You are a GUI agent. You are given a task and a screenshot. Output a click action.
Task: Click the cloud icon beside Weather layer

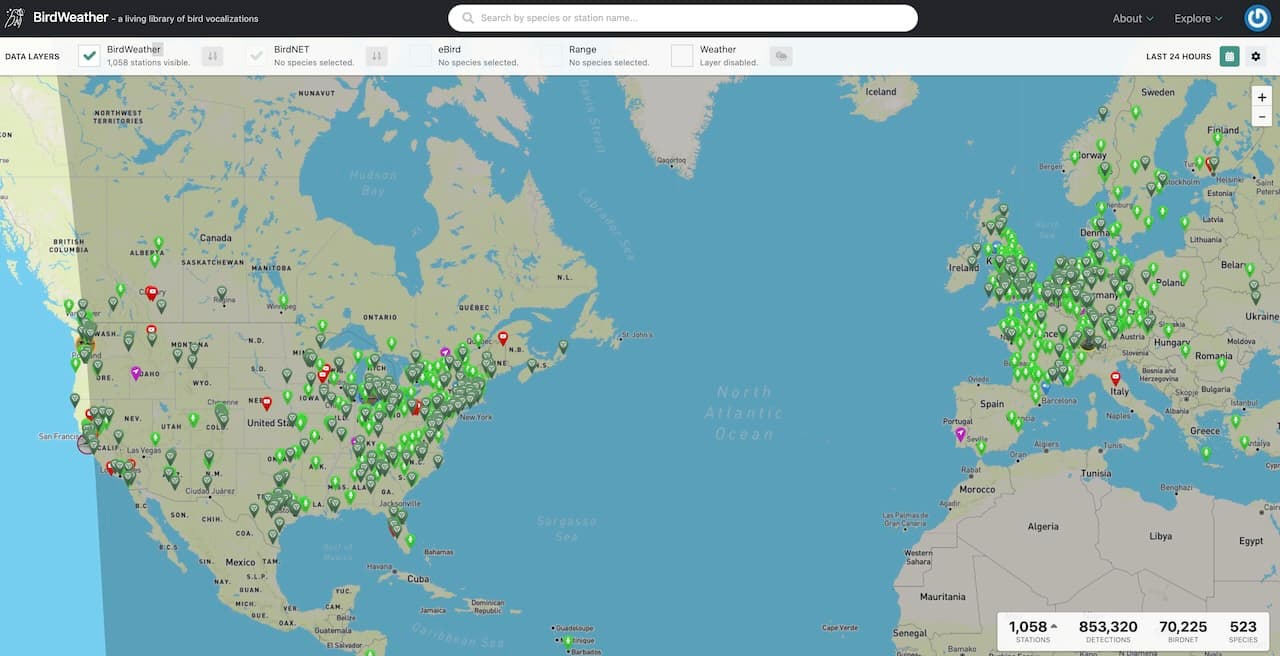coord(781,56)
